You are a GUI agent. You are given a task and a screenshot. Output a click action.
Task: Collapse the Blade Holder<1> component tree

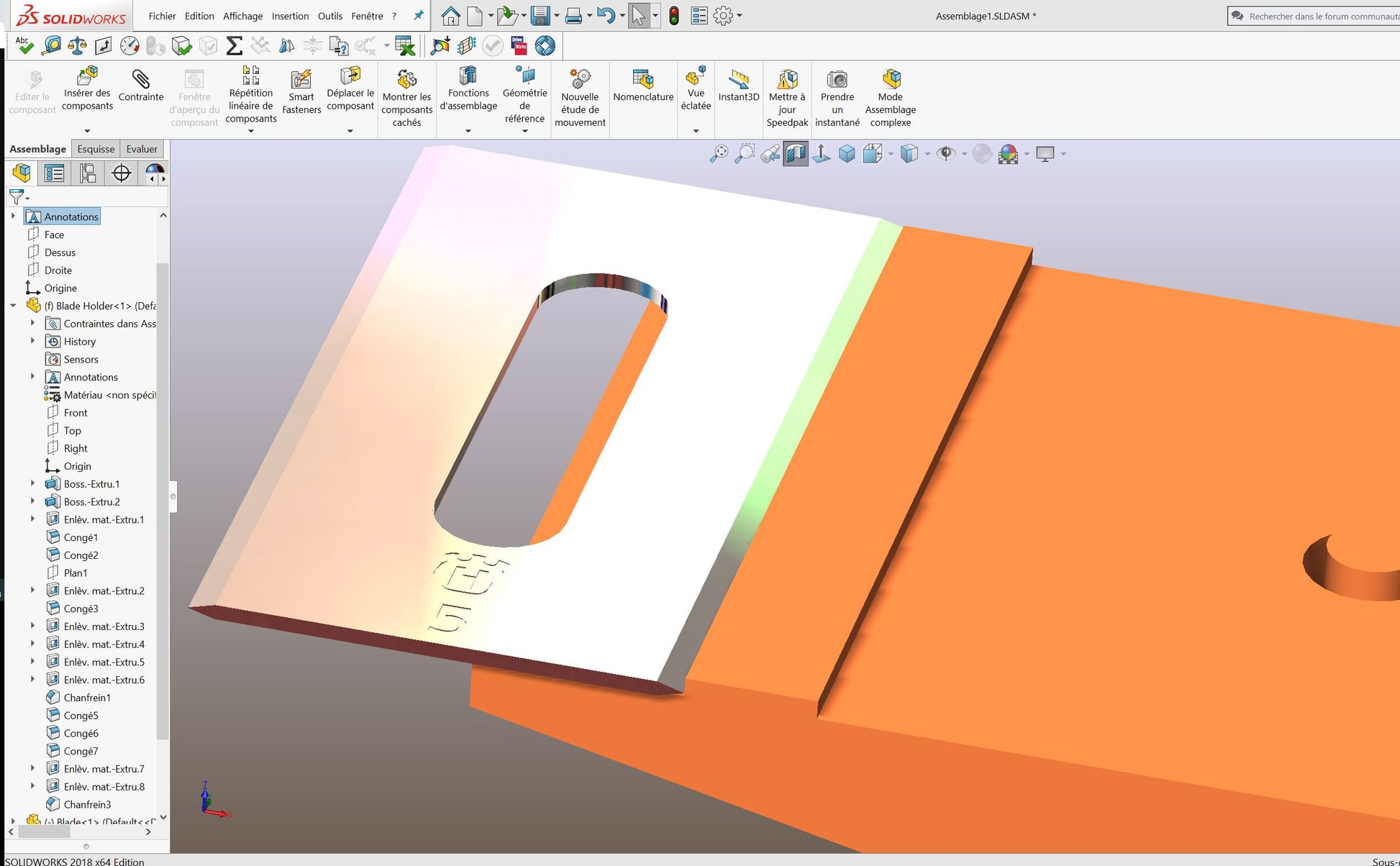tap(13, 306)
